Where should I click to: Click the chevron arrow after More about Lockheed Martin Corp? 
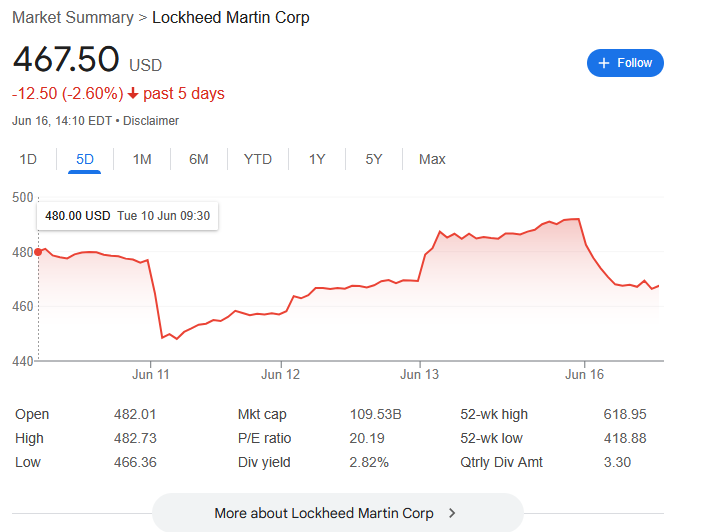[x=452, y=513]
